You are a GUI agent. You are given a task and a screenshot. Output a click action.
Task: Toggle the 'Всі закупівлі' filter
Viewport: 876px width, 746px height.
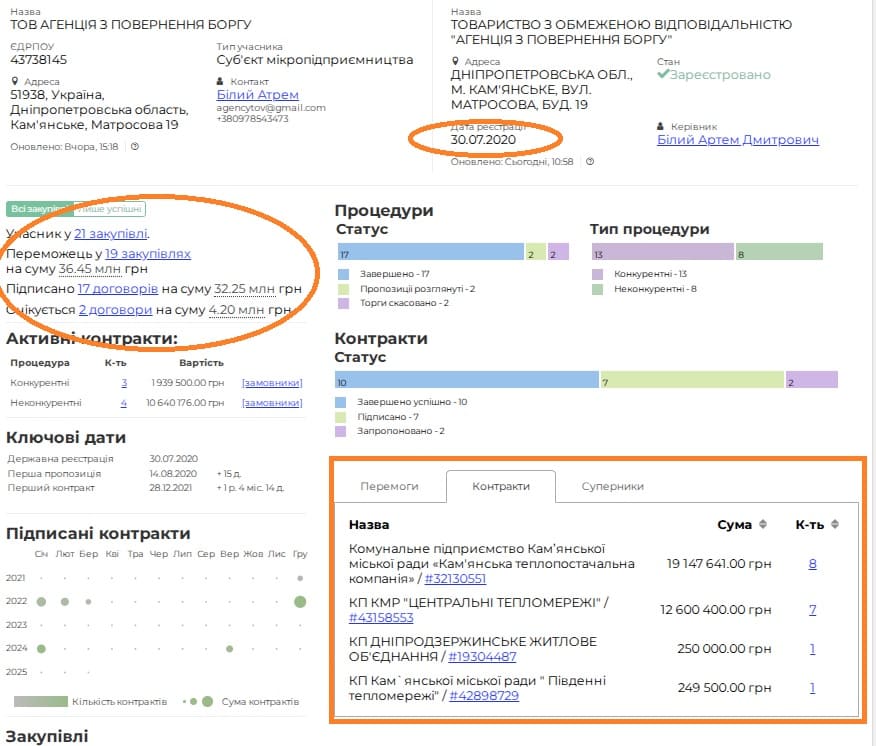click(x=38, y=209)
